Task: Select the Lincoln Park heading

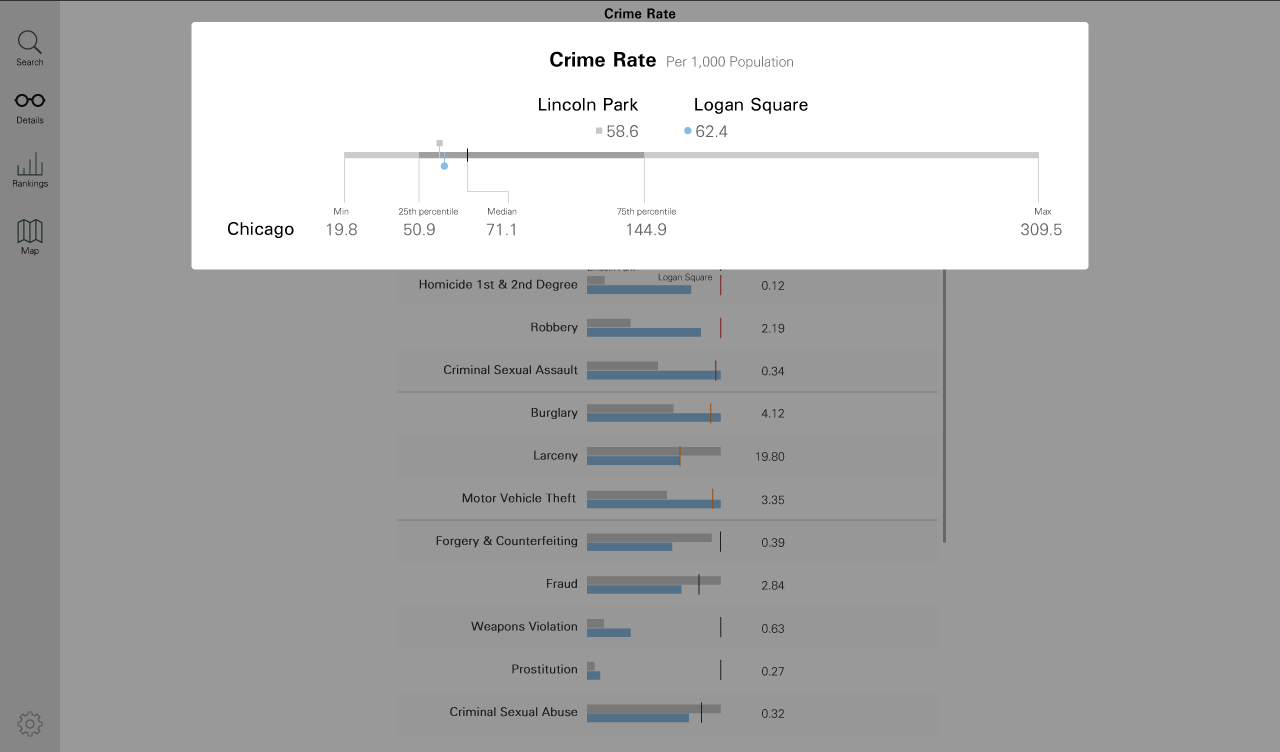Action: click(588, 105)
